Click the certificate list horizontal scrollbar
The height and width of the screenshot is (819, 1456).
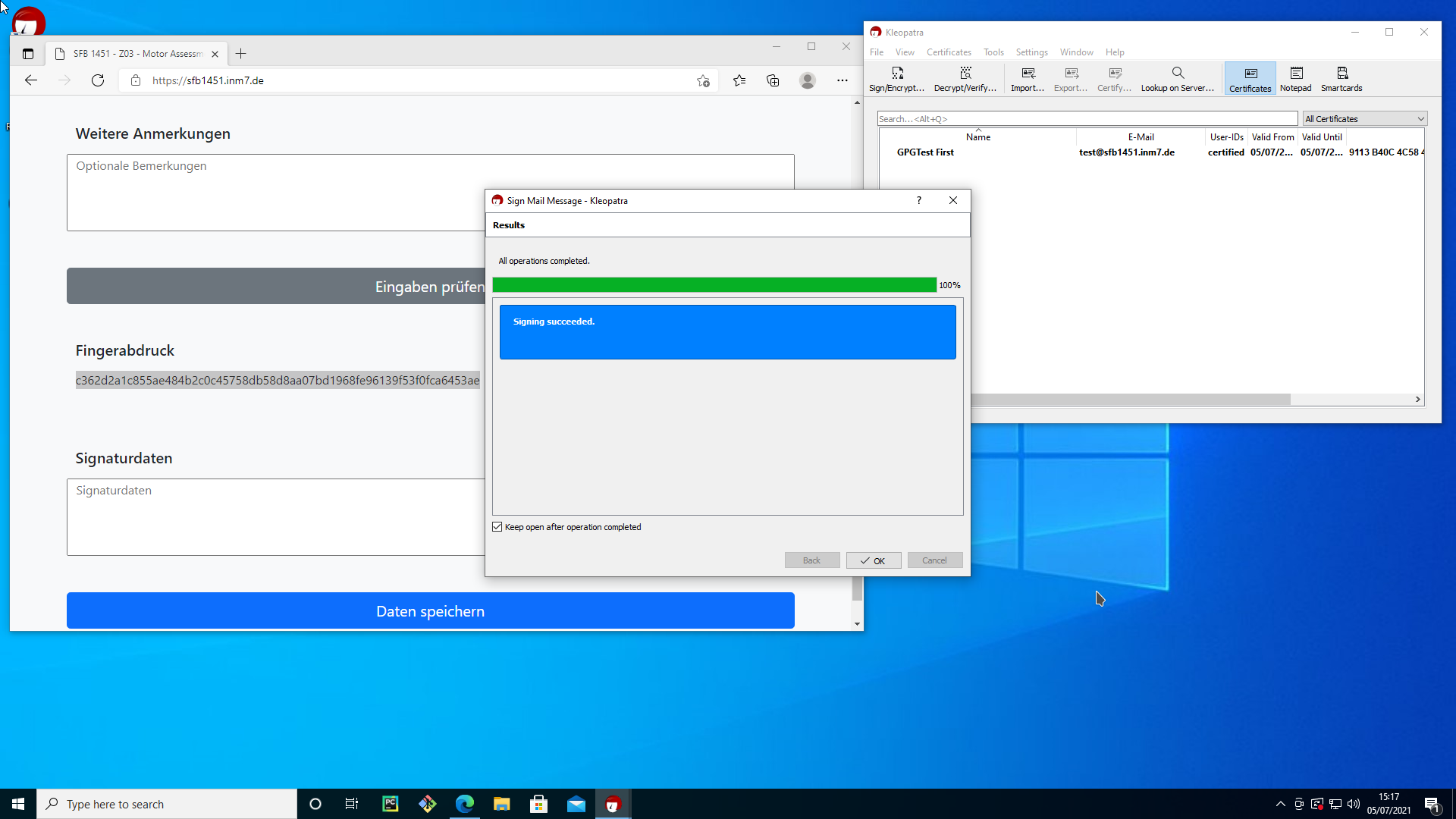tap(1130, 399)
